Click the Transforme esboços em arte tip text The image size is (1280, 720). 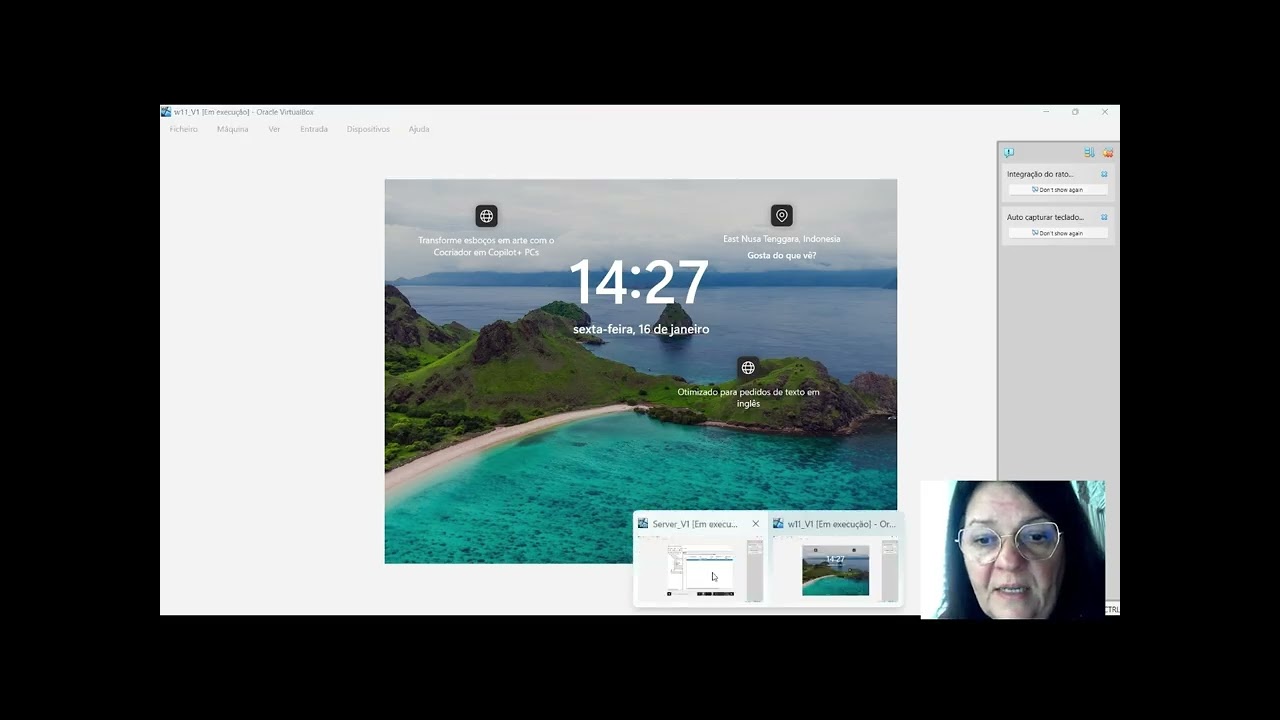tap(486, 246)
